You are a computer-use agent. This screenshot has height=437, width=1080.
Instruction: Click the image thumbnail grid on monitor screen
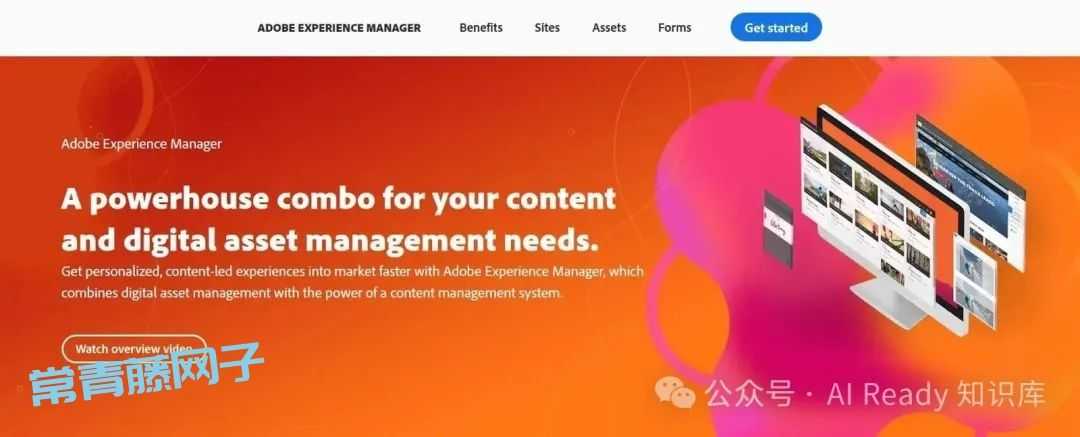click(x=868, y=210)
